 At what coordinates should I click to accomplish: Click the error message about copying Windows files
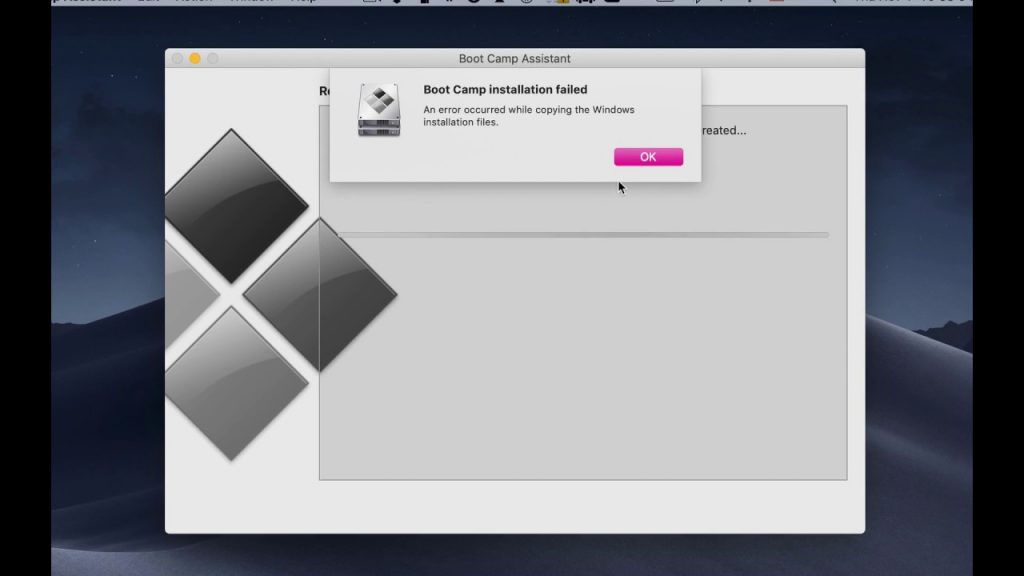pos(528,116)
